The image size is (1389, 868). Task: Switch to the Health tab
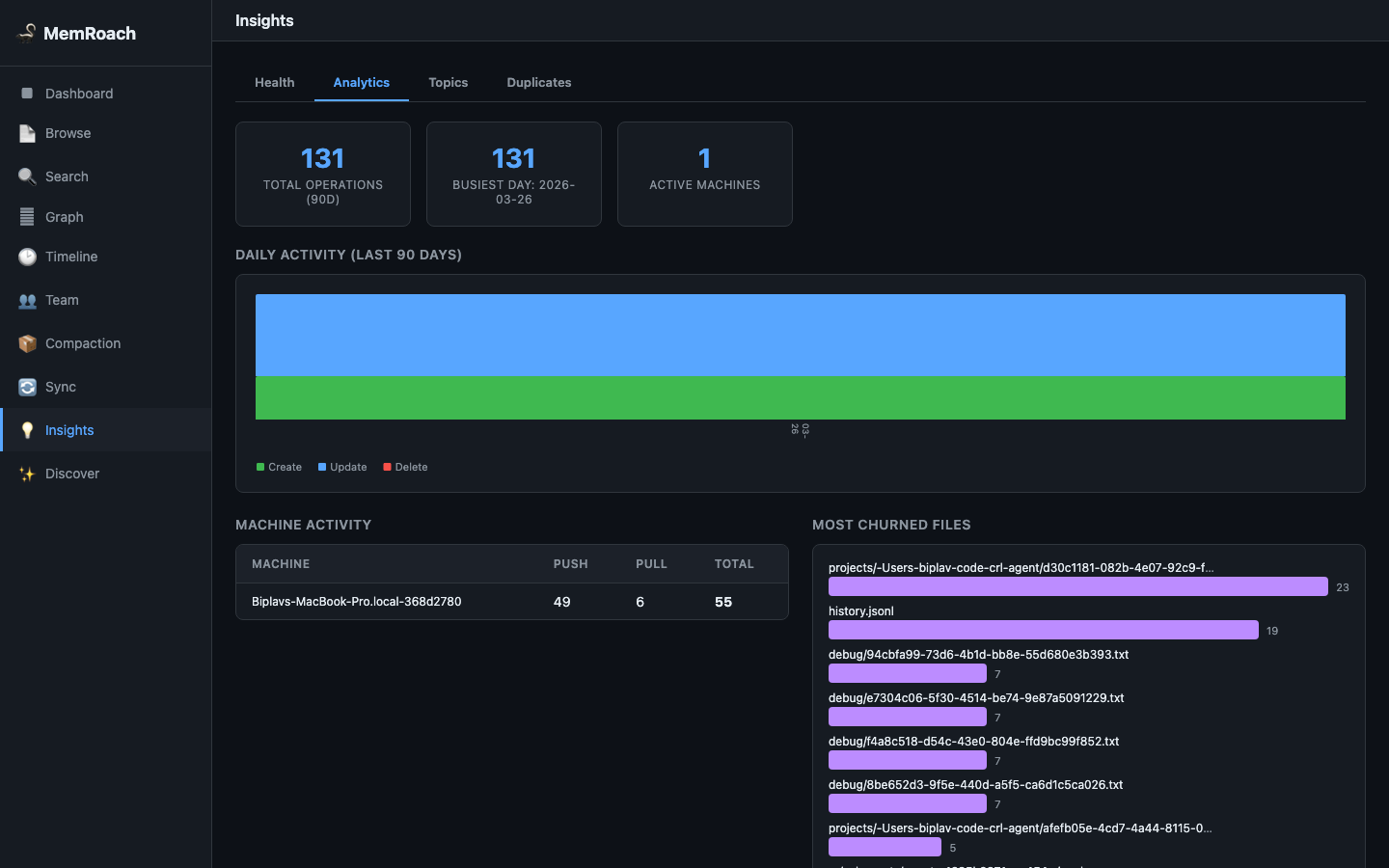[x=275, y=82]
